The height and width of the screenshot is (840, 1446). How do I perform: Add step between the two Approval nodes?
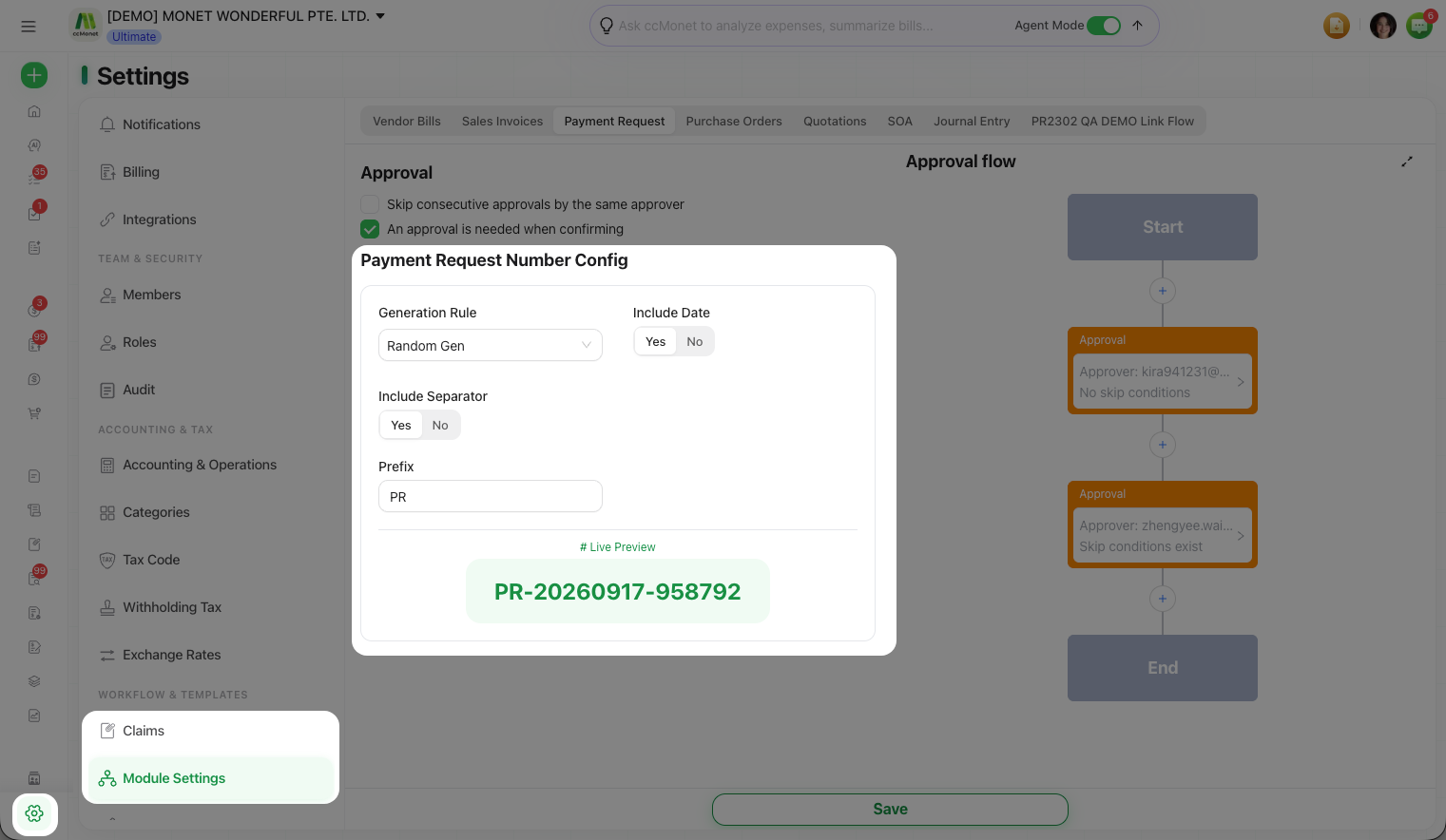coord(1162,445)
